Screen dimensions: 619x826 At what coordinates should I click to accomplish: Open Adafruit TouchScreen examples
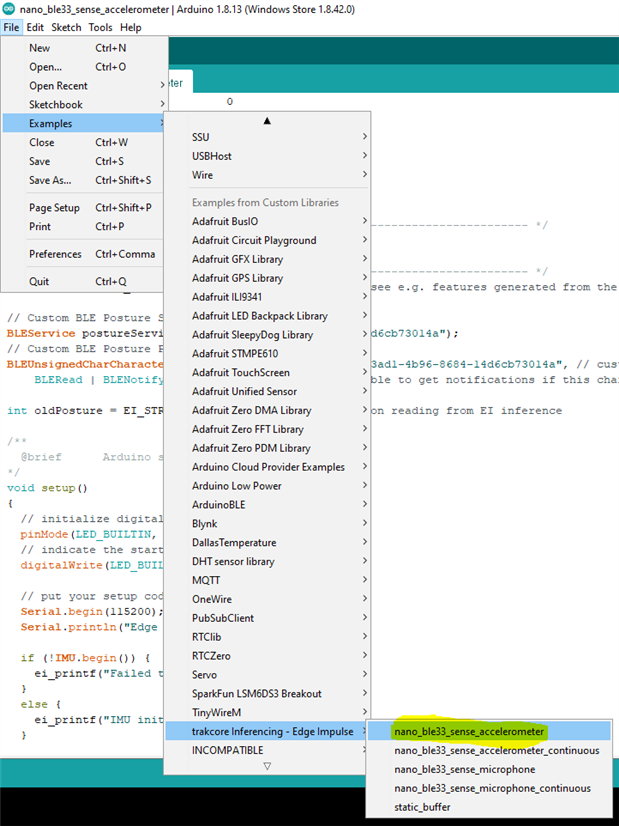click(x=267, y=373)
